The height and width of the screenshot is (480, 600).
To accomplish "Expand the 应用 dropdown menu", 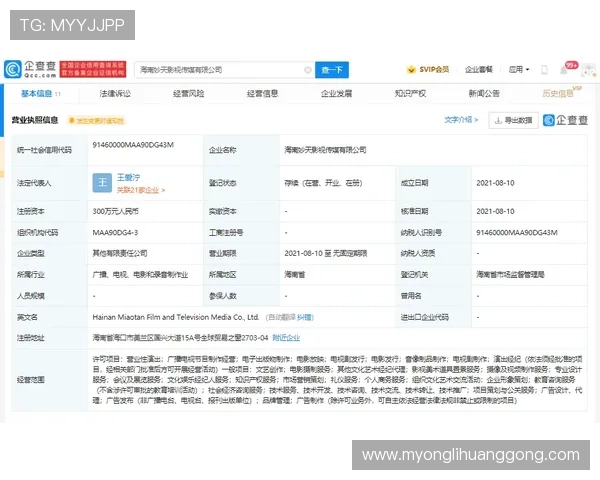I will (518, 70).
